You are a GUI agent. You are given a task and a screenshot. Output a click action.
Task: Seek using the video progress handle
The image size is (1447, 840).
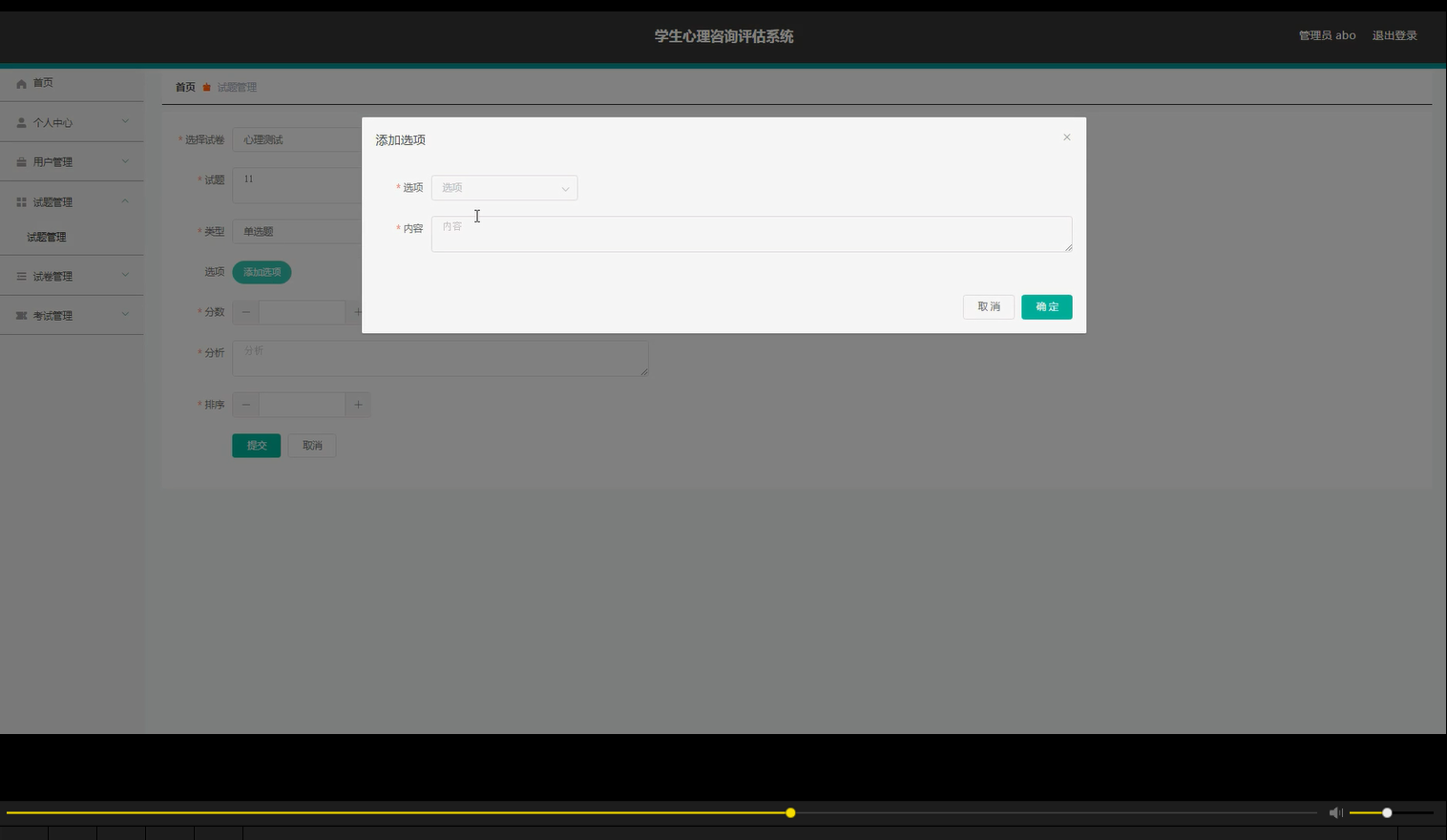click(790, 812)
